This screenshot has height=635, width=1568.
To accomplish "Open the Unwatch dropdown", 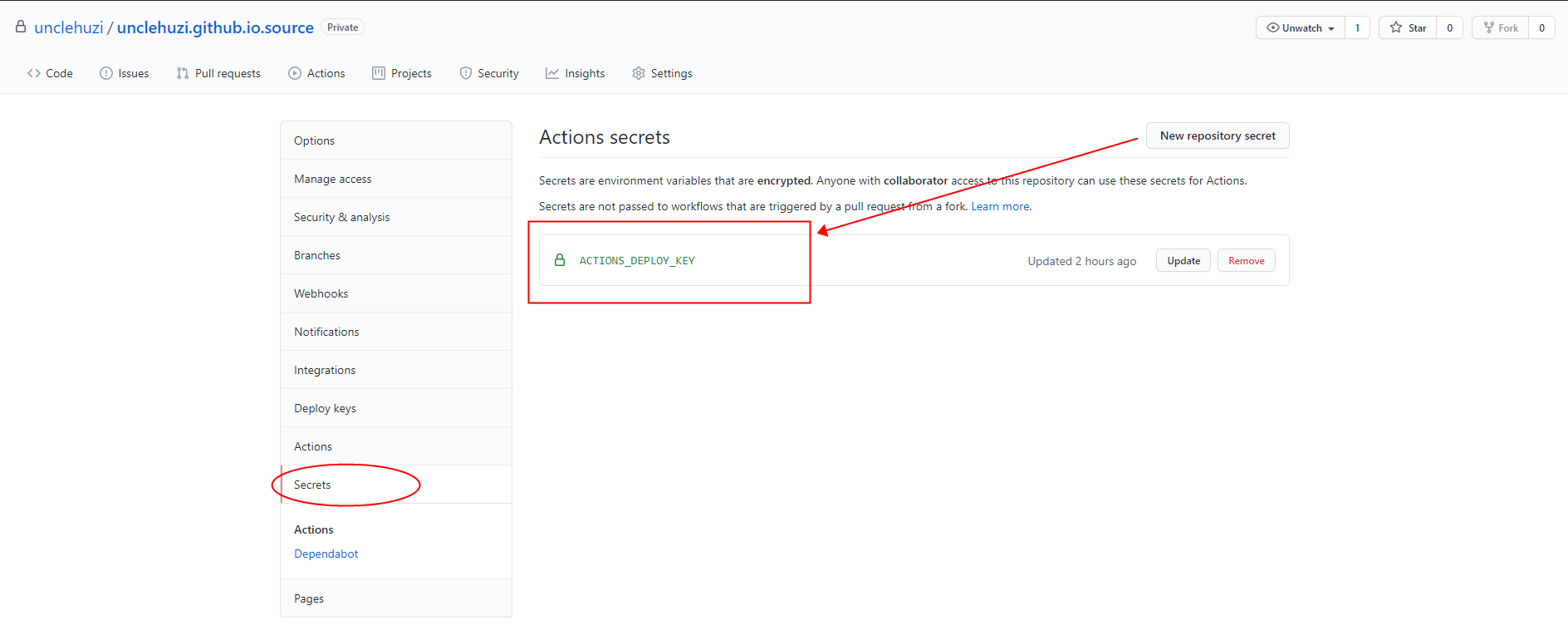I will point(1301,27).
